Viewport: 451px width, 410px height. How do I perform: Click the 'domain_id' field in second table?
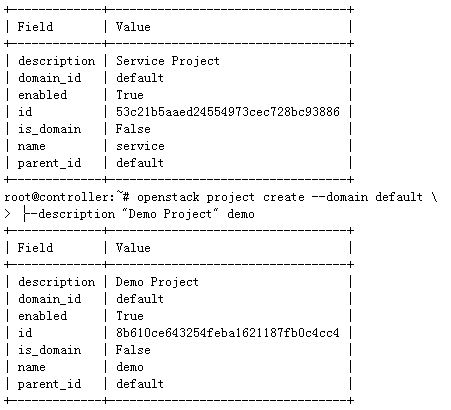click(49, 299)
